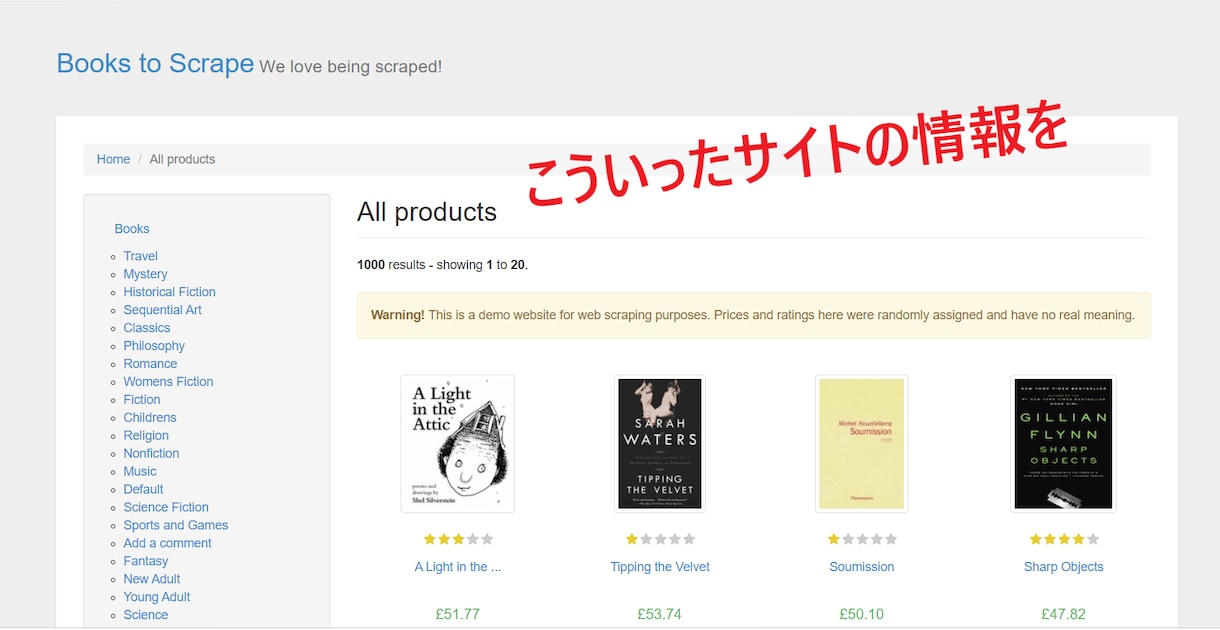Click the 'We love being scraped!' tagline
Image resolution: width=1220 pixels, height=630 pixels.
click(x=350, y=67)
